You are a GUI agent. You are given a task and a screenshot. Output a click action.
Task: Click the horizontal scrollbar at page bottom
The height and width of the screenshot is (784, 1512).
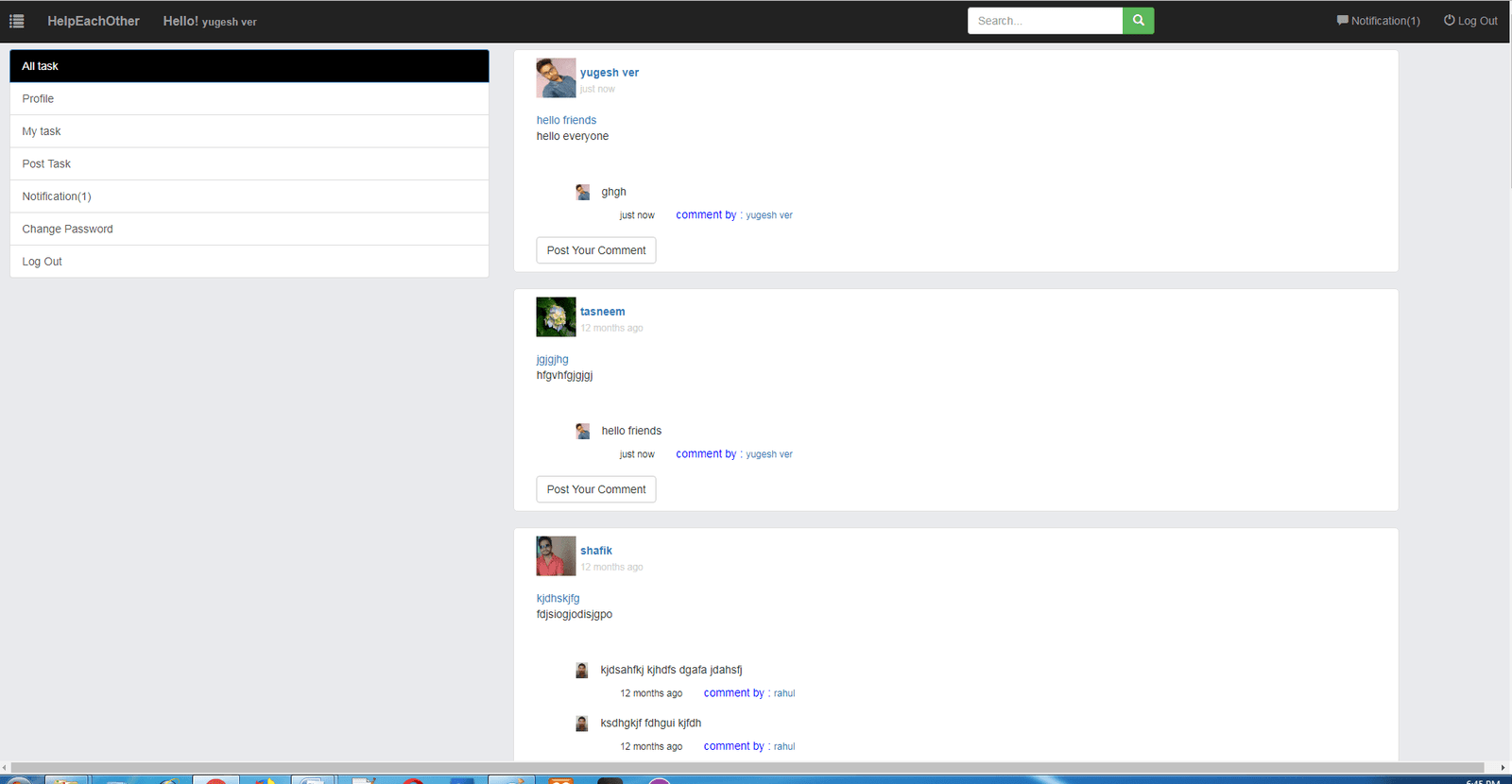747,767
